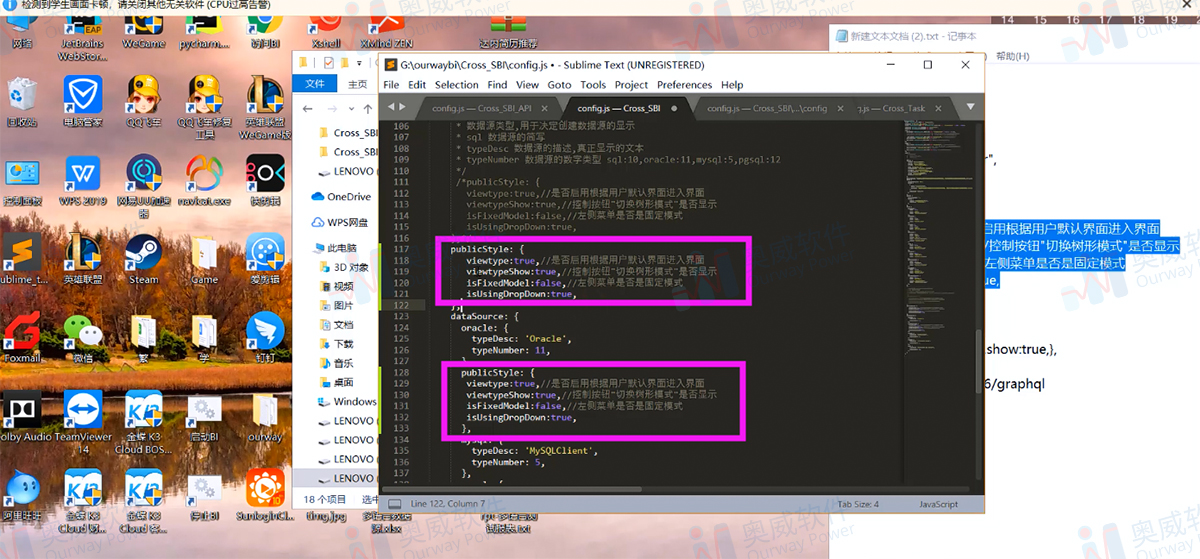Select WPS网盘 in Explorer navigation pane
Screen dimensions: 1200x559
point(339,222)
